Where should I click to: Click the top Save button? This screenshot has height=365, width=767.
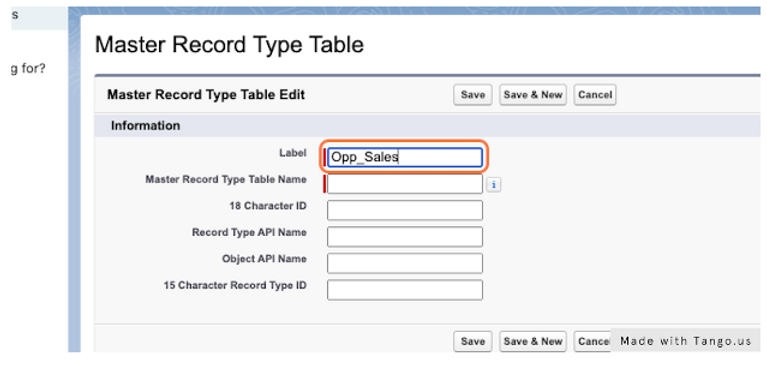(473, 95)
